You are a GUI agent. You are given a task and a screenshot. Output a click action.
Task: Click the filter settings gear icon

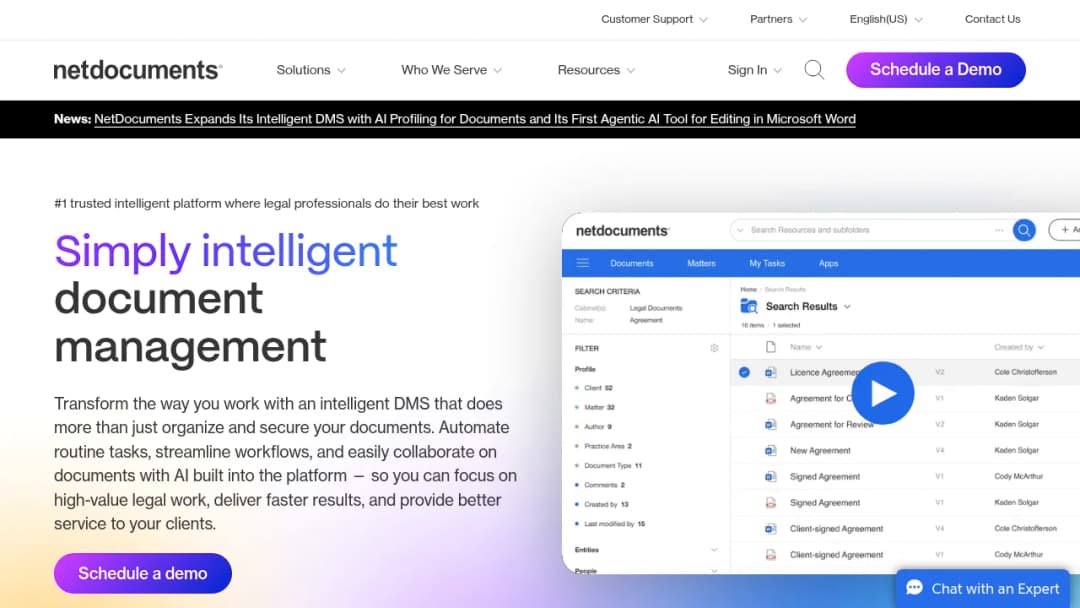(714, 348)
